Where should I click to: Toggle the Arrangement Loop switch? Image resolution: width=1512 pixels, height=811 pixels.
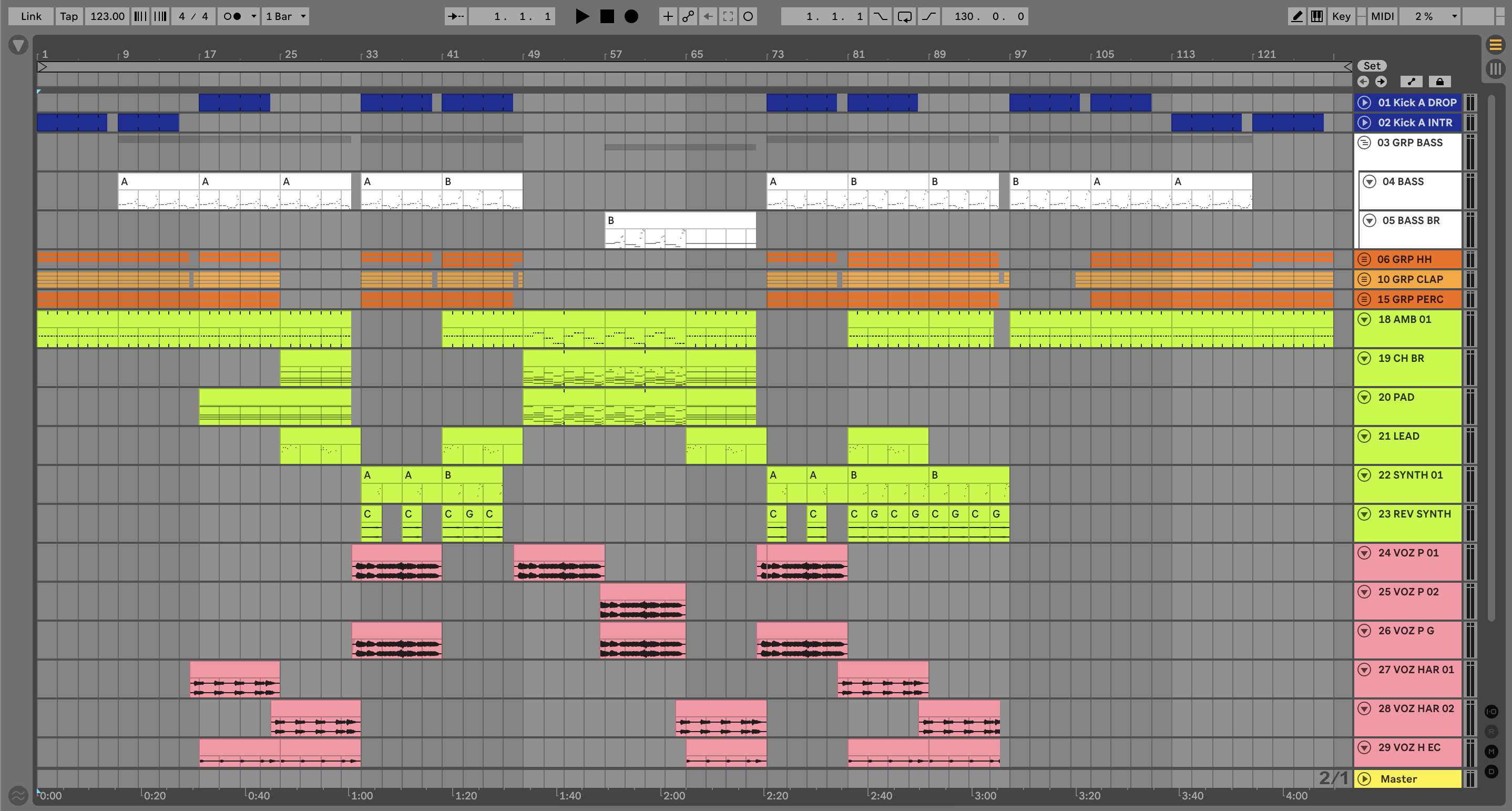click(904, 16)
